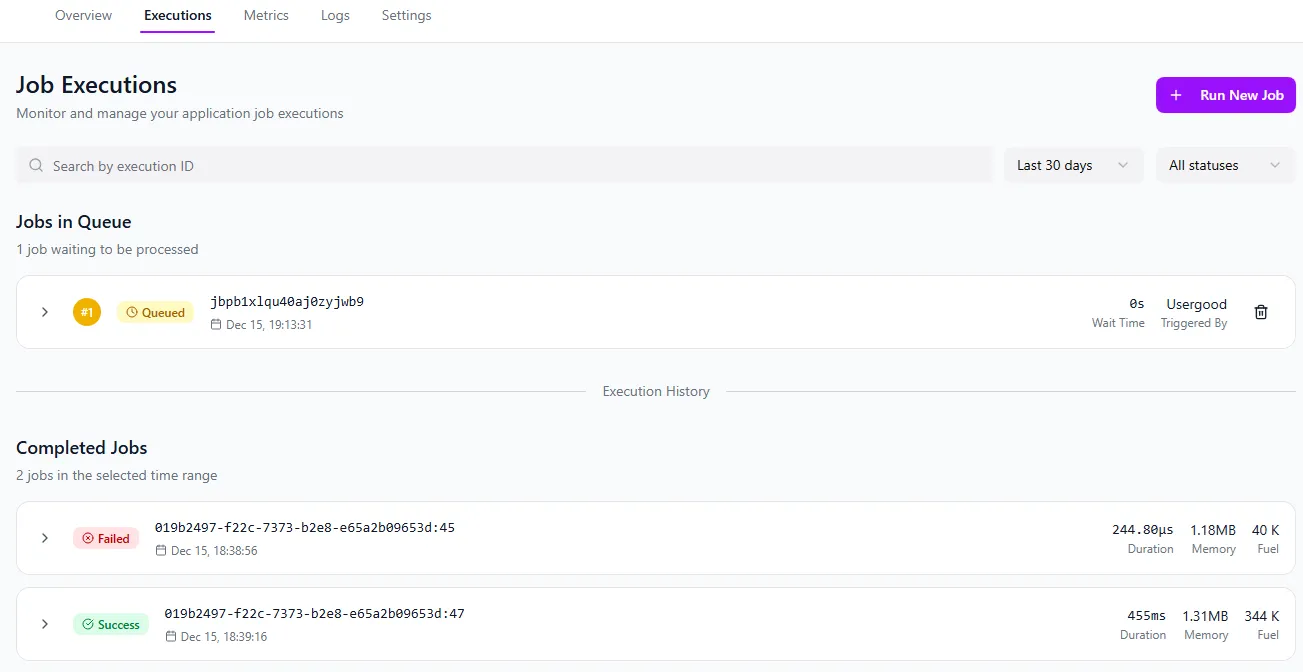This screenshot has width=1303, height=672.
Task: Expand the failed job details
Action: point(44,538)
